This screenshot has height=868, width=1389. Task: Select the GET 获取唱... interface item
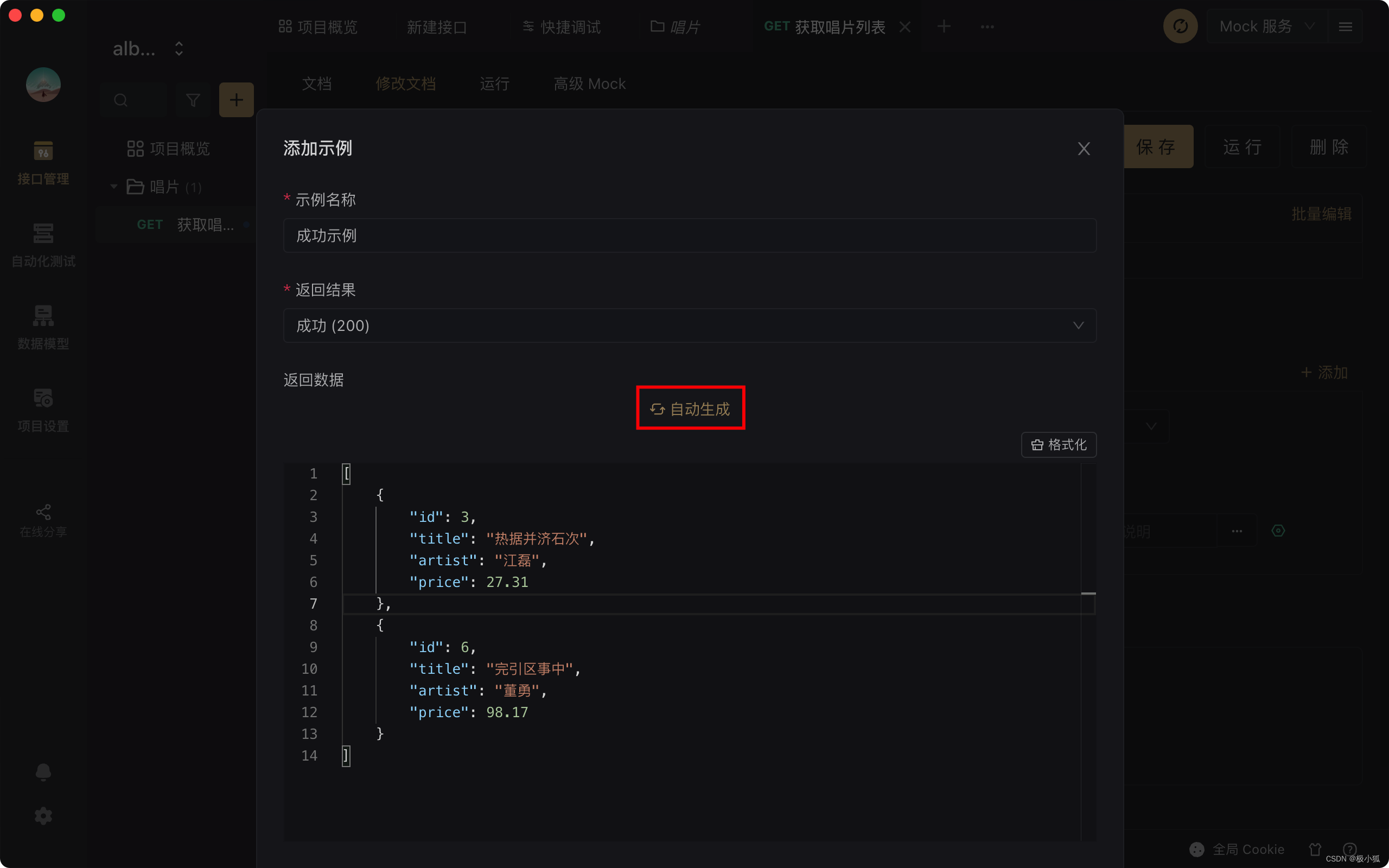click(185, 225)
